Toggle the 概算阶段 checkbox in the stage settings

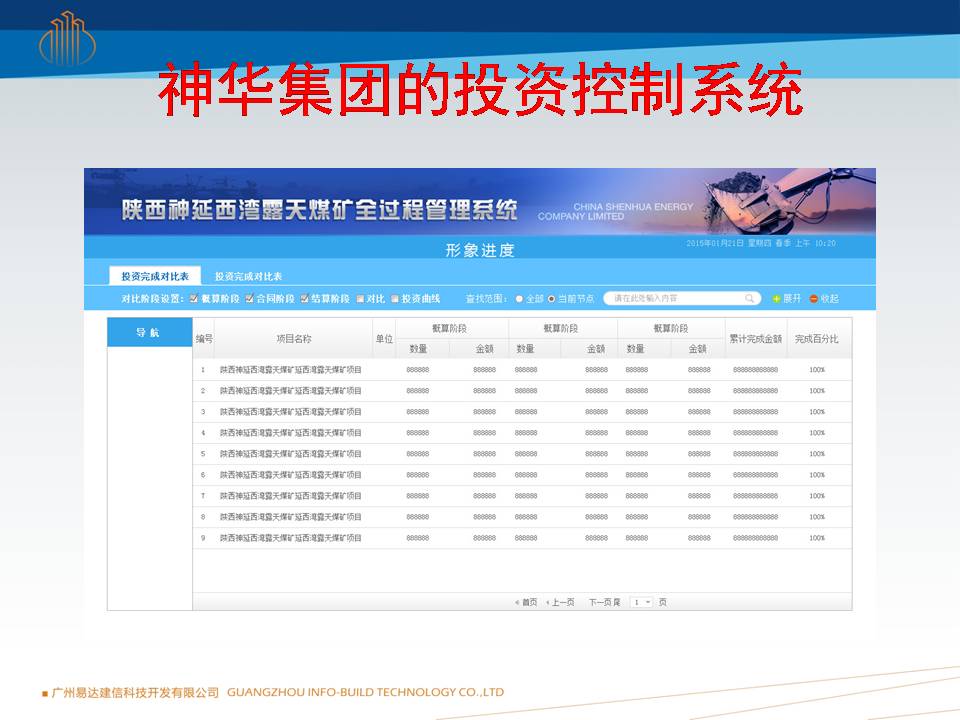pos(193,299)
